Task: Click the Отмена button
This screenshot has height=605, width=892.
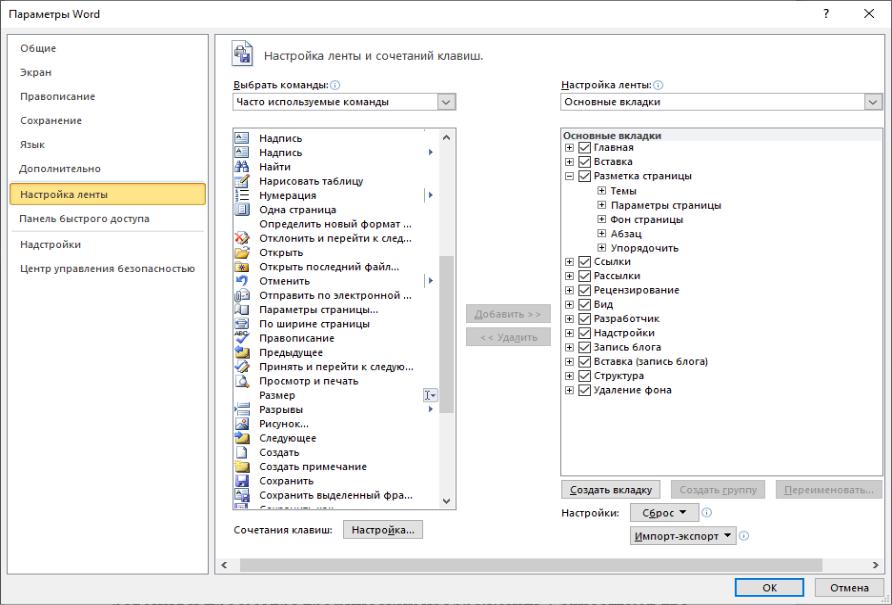Action: pyautogui.click(x=849, y=587)
